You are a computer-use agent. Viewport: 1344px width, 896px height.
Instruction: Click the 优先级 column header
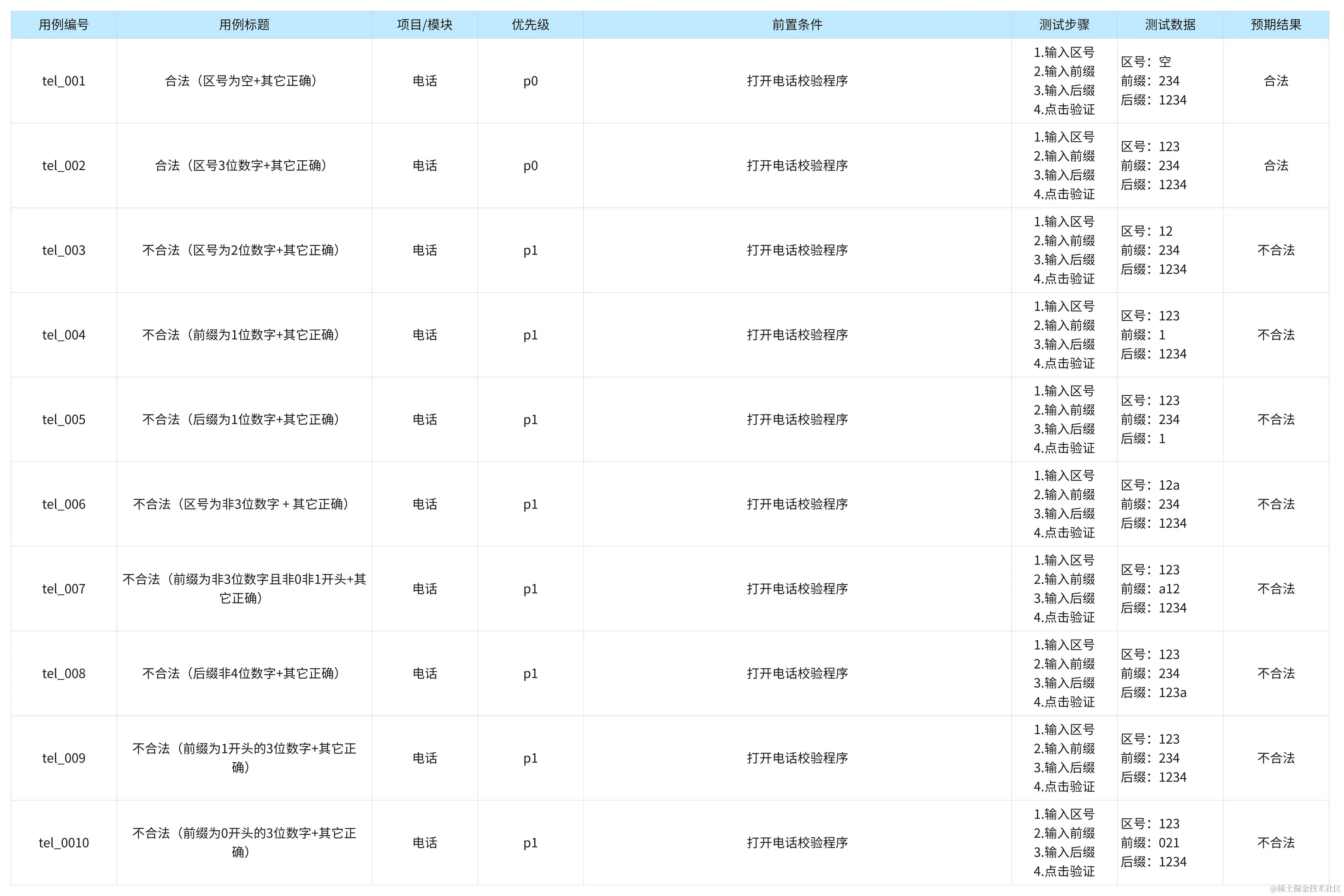[x=530, y=24]
